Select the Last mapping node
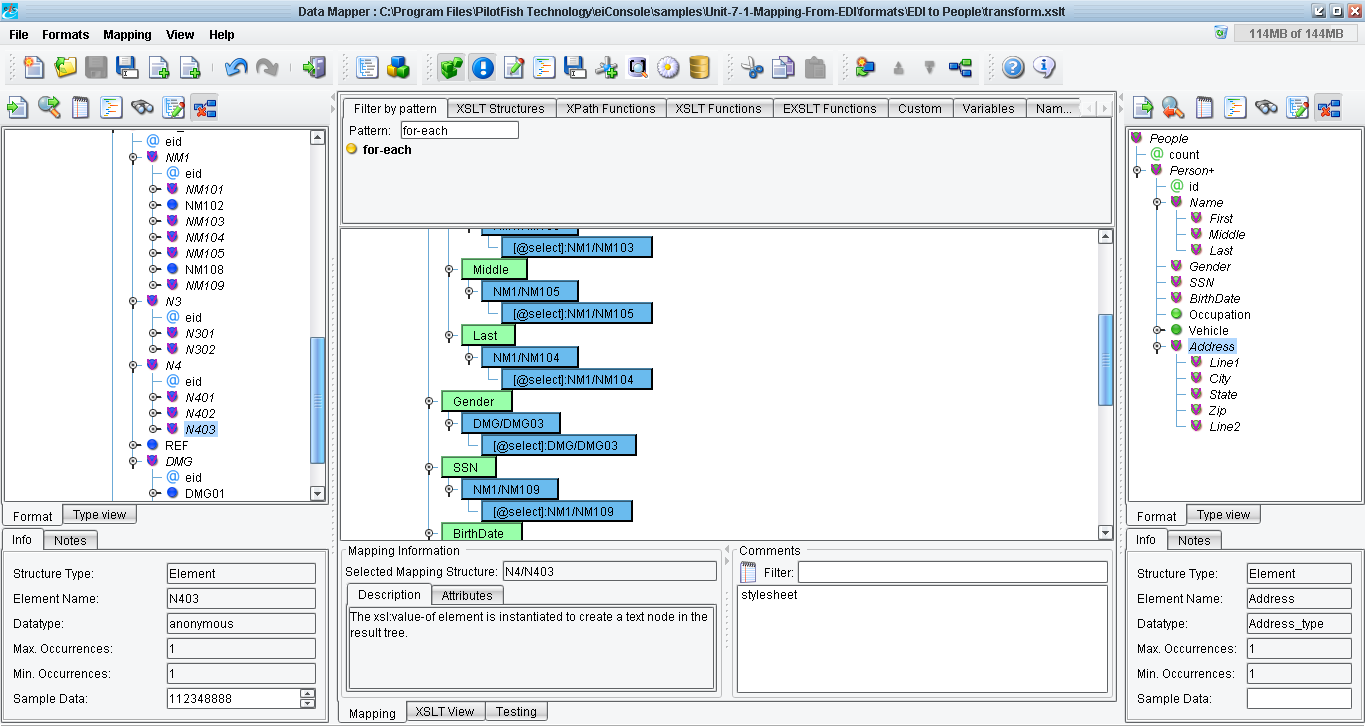 tap(488, 335)
